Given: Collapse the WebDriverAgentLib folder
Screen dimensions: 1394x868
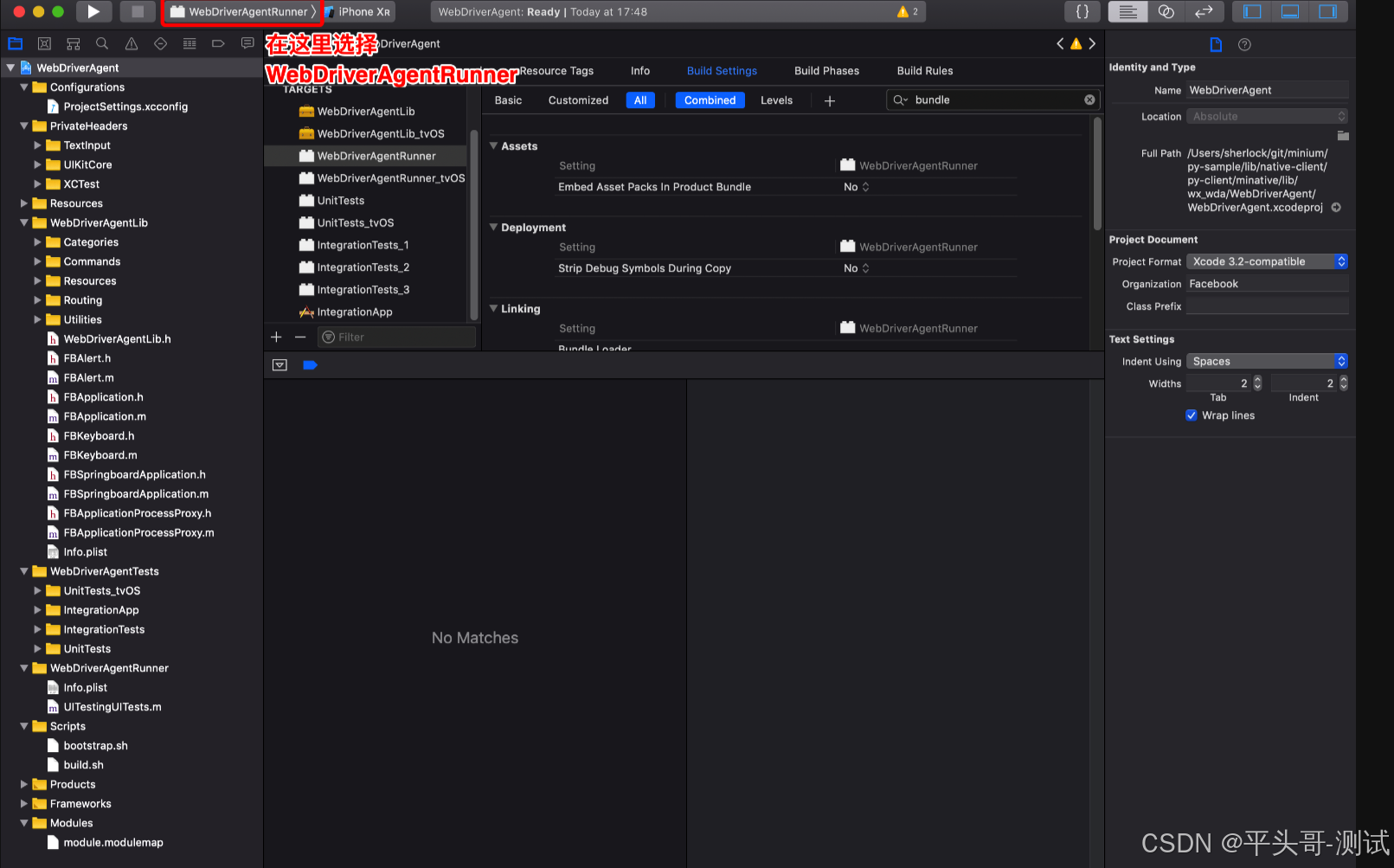Looking at the screenshot, I should [24, 222].
